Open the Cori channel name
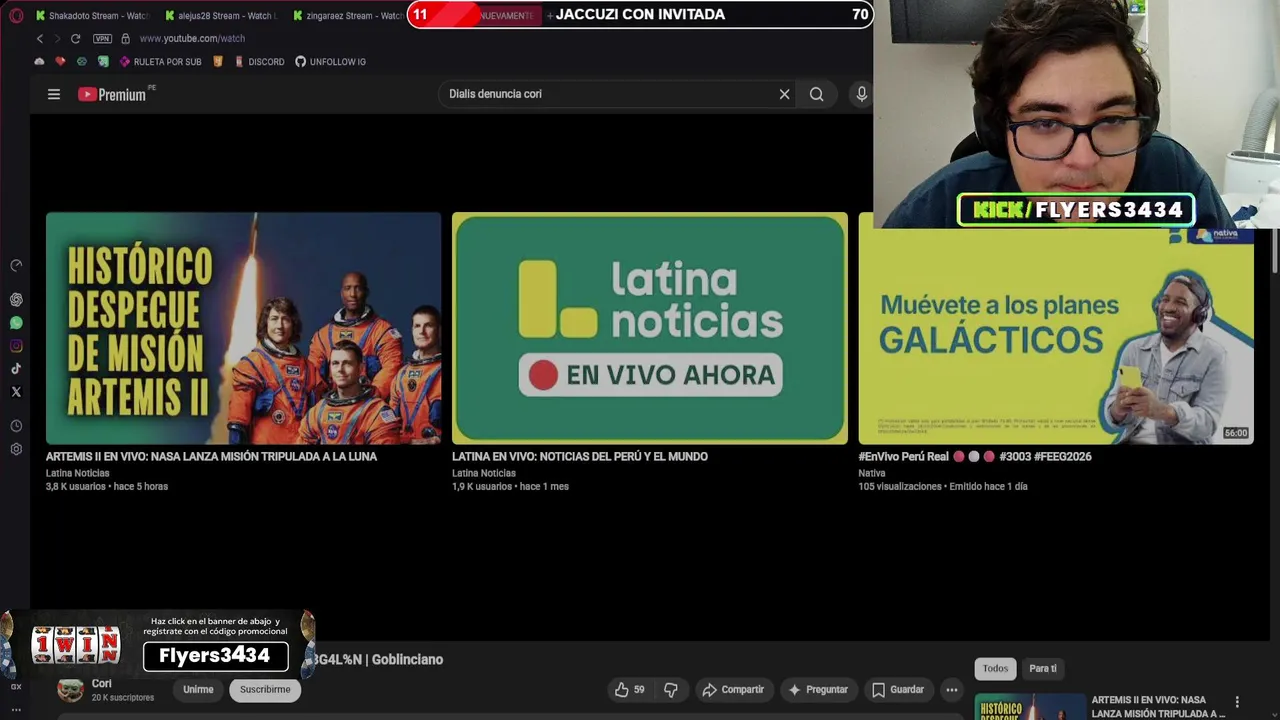The image size is (1280, 720). click(102, 684)
